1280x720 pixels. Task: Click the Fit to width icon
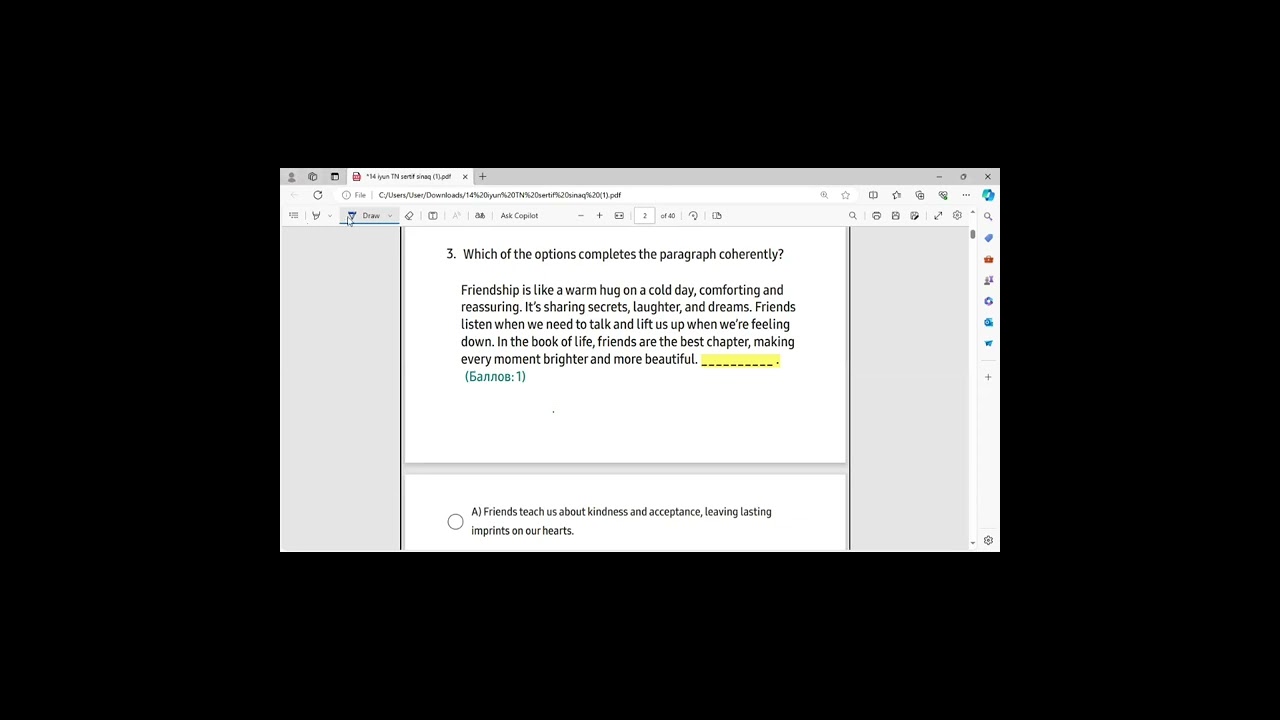tap(619, 216)
